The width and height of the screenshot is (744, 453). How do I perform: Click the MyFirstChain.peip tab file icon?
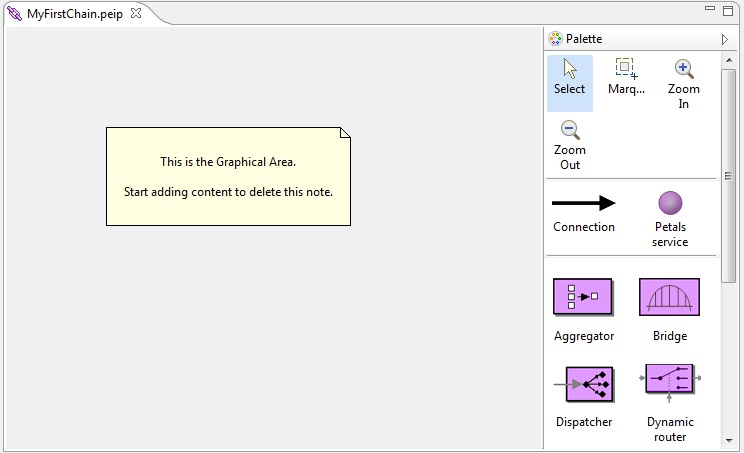pyautogui.click(x=14, y=13)
